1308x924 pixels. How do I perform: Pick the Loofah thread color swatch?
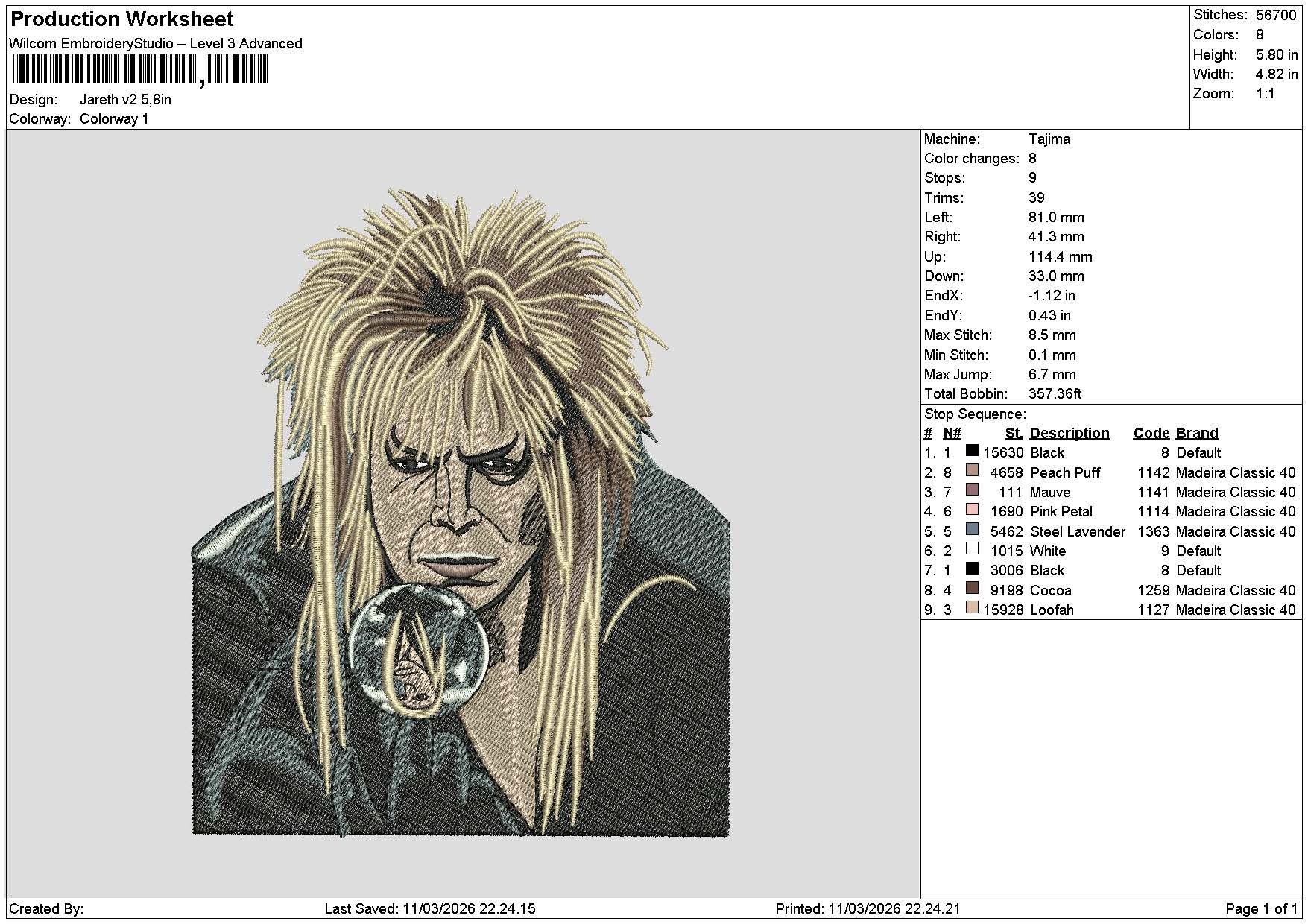pyautogui.click(x=972, y=607)
